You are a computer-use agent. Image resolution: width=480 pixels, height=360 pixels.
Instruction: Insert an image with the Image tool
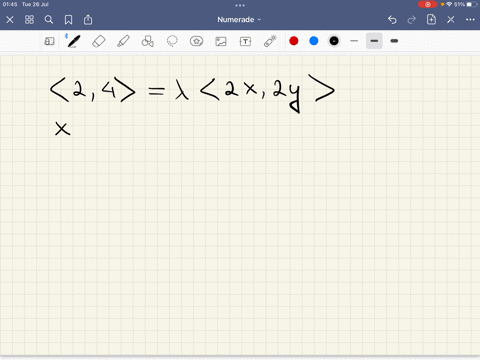(221, 41)
